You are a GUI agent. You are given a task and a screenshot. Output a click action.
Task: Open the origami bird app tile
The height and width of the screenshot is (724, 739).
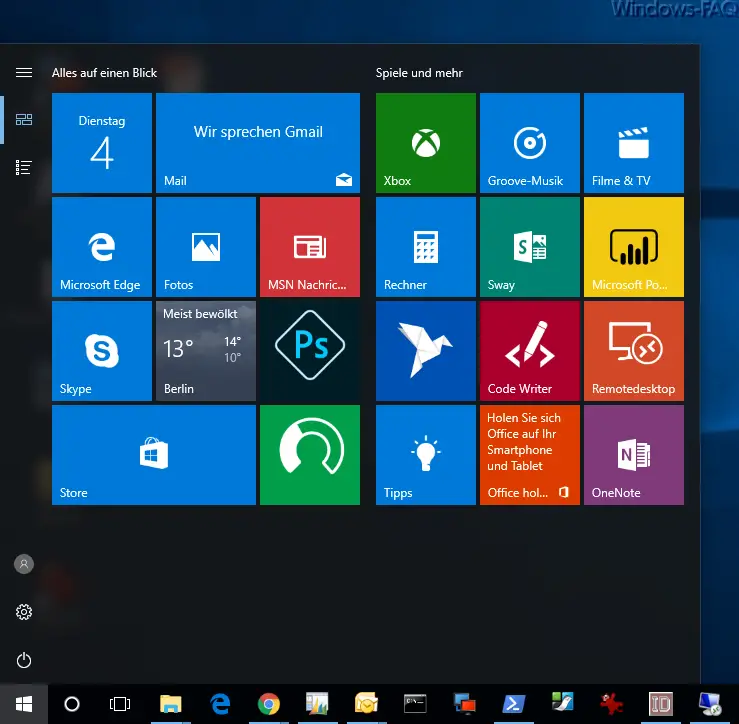point(426,351)
